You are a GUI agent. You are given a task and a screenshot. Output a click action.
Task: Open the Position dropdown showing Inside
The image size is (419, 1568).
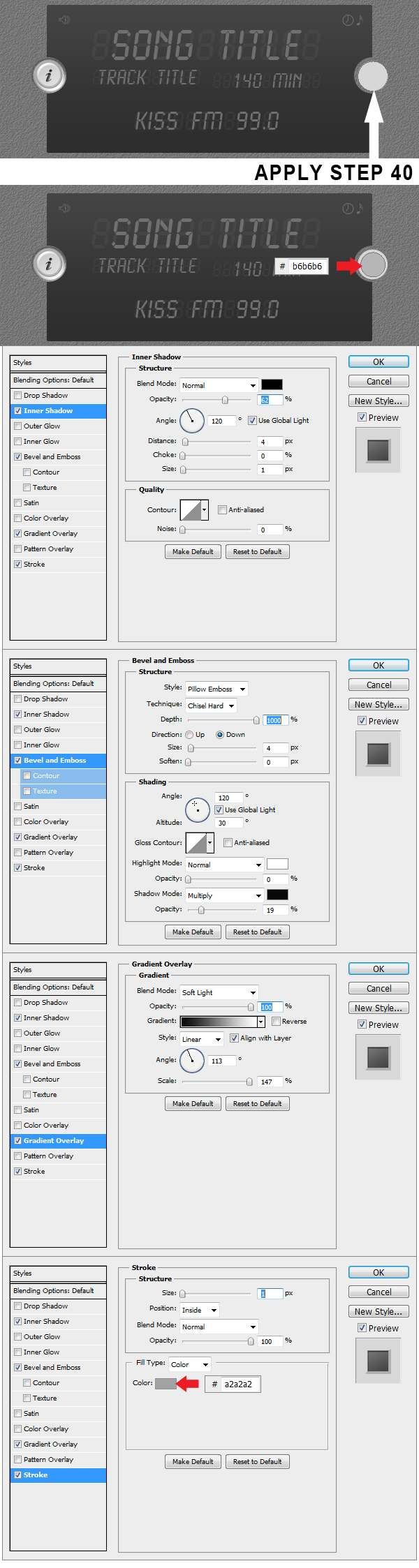point(200,1310)
